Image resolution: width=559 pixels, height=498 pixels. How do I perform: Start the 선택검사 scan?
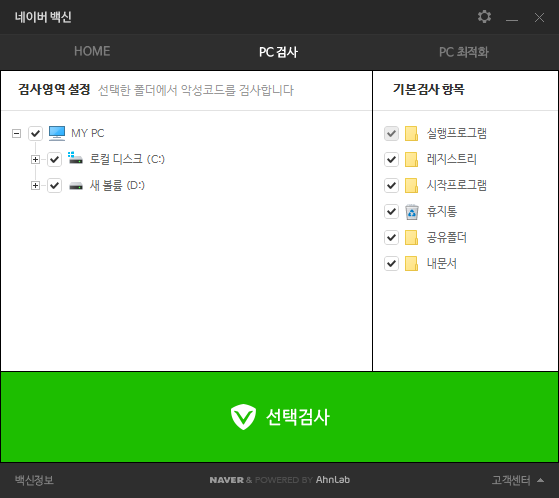(280, 417)
